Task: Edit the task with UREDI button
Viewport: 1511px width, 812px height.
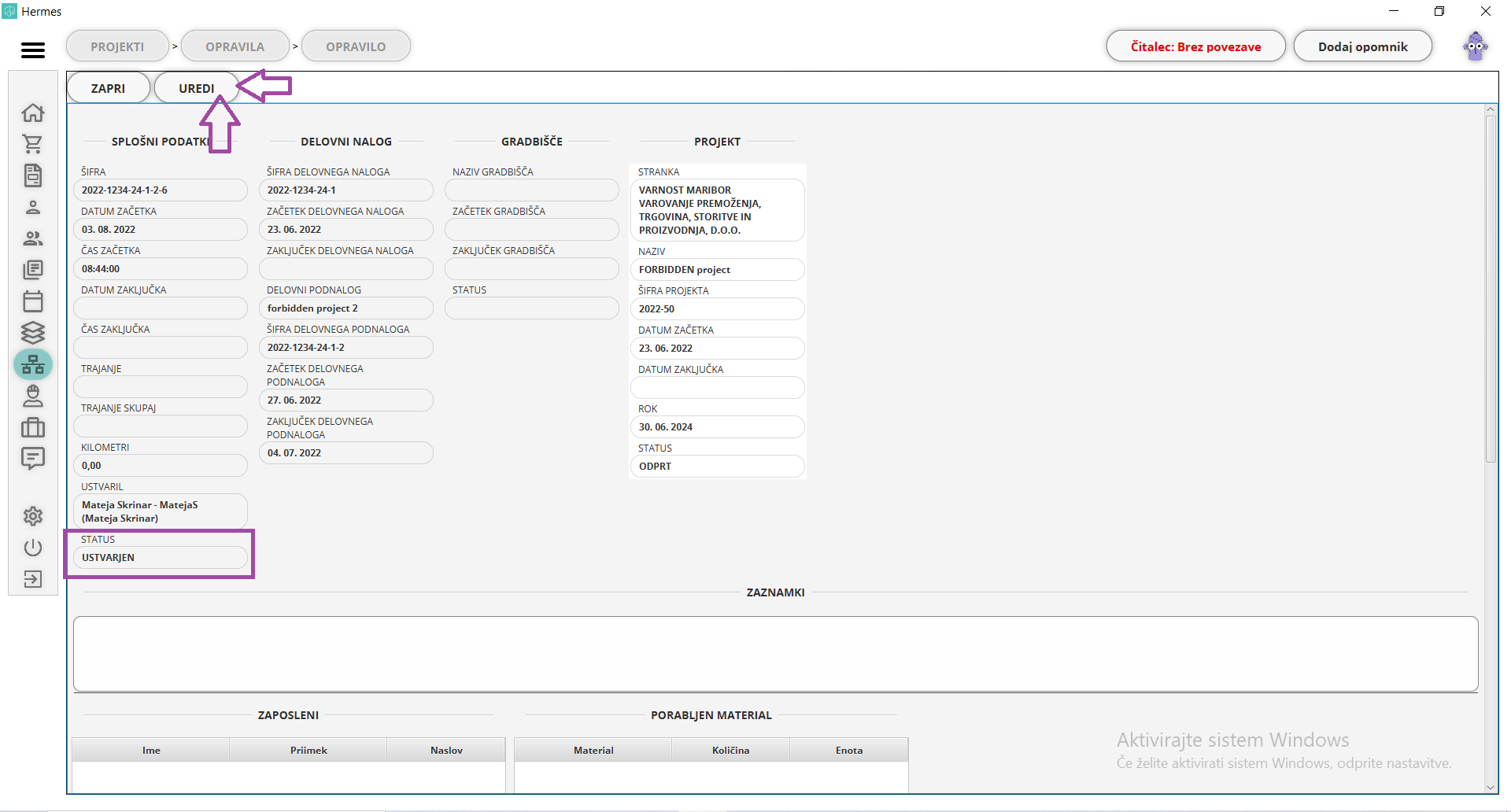Action: coord(197,88)
